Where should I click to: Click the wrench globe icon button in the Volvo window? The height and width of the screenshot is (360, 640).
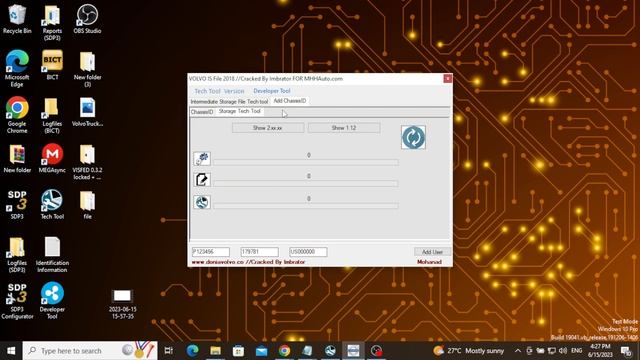(x=202, y=202)
